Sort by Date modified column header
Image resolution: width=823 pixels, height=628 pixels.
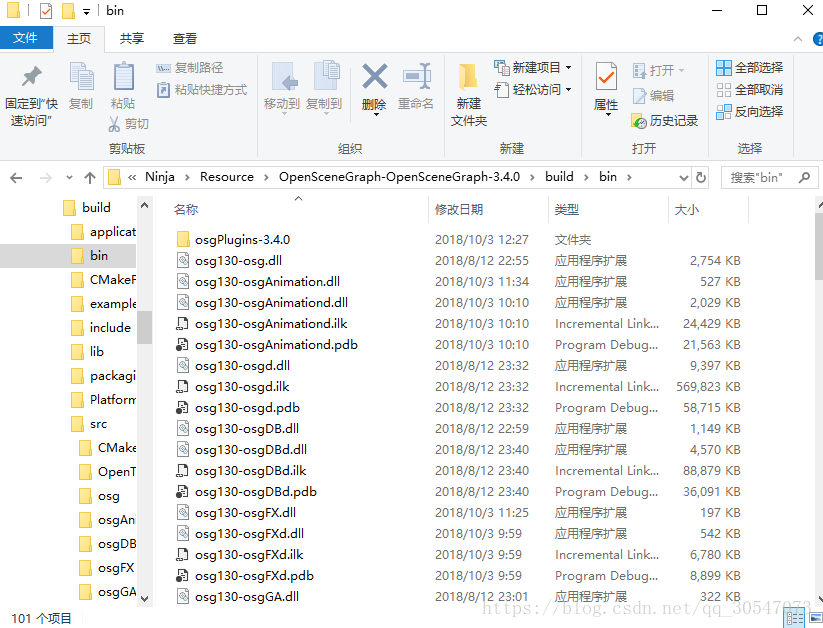(459, 210)
